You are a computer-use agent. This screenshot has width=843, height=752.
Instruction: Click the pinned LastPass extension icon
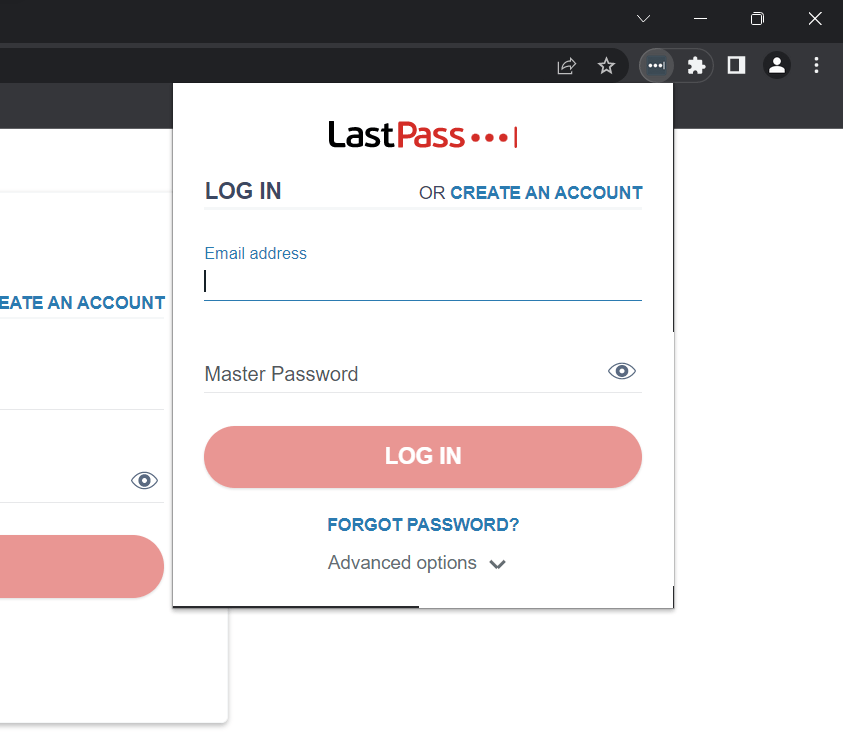point(656,65)
